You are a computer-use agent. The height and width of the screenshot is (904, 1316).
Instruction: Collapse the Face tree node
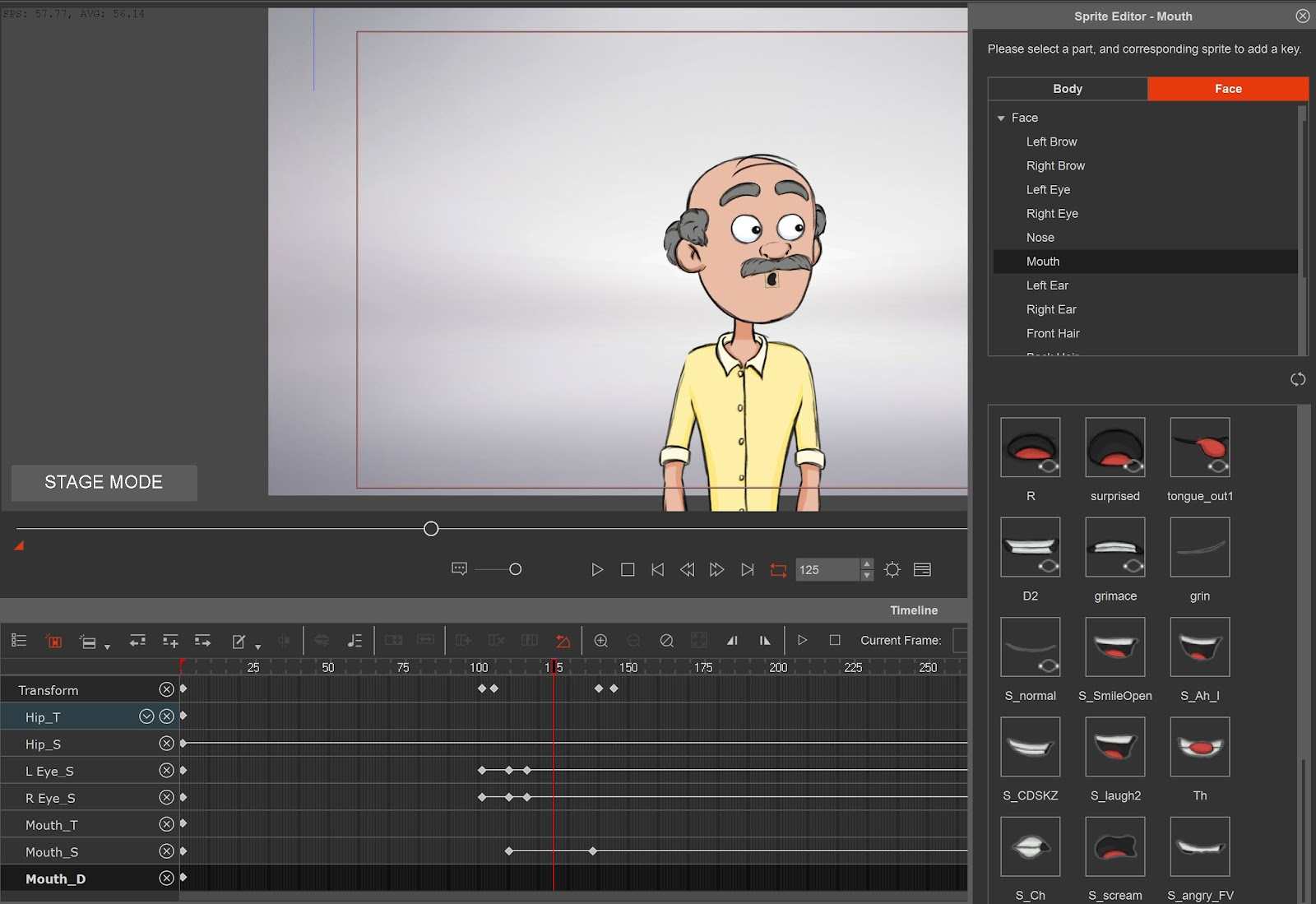coord(1001,118)
